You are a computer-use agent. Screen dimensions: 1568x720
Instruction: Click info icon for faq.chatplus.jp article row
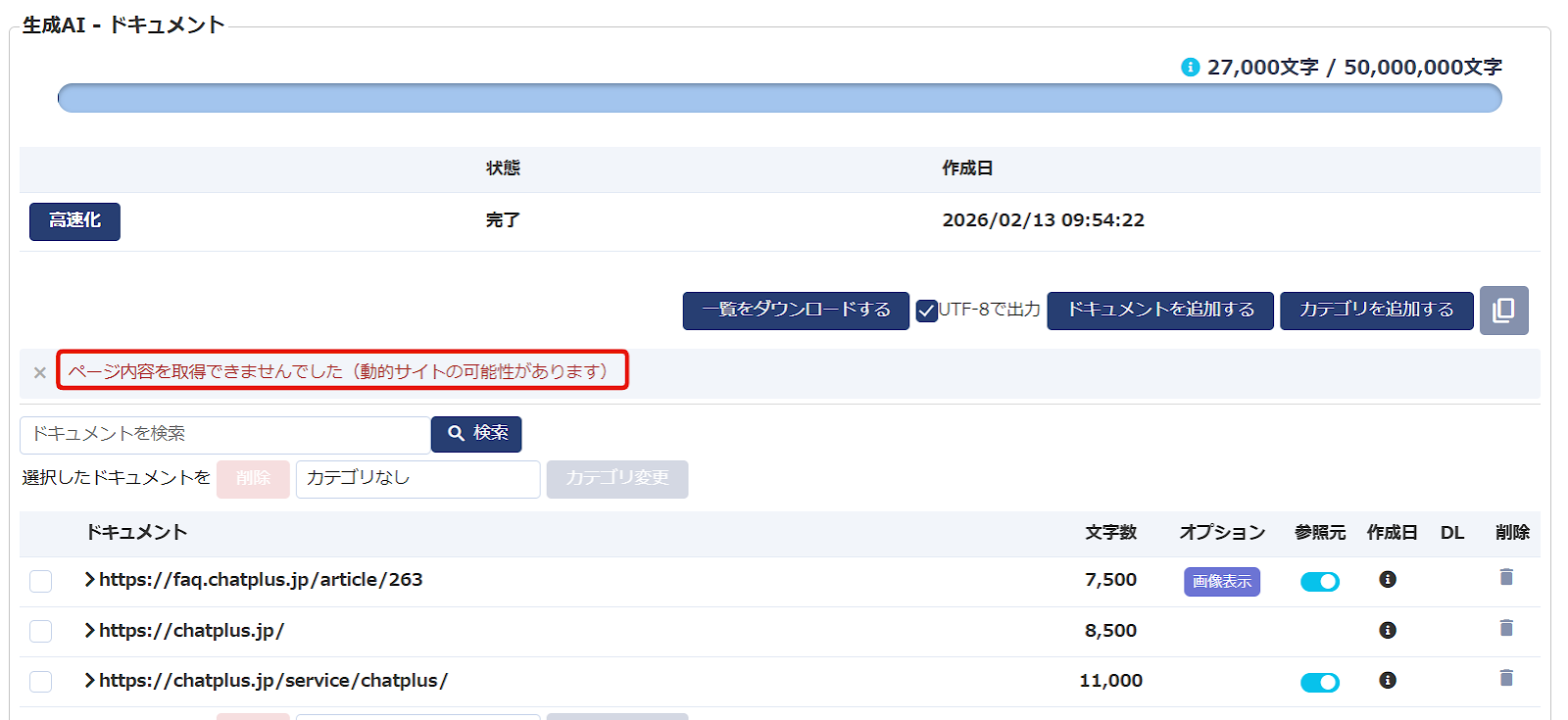click(1387, 580)
